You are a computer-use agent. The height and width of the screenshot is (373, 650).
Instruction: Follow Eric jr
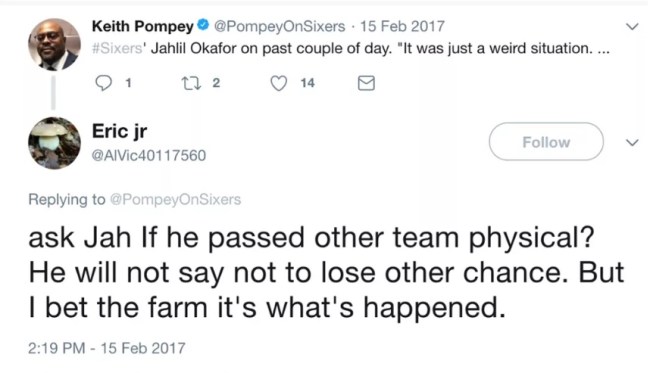(x=546, y=142)
